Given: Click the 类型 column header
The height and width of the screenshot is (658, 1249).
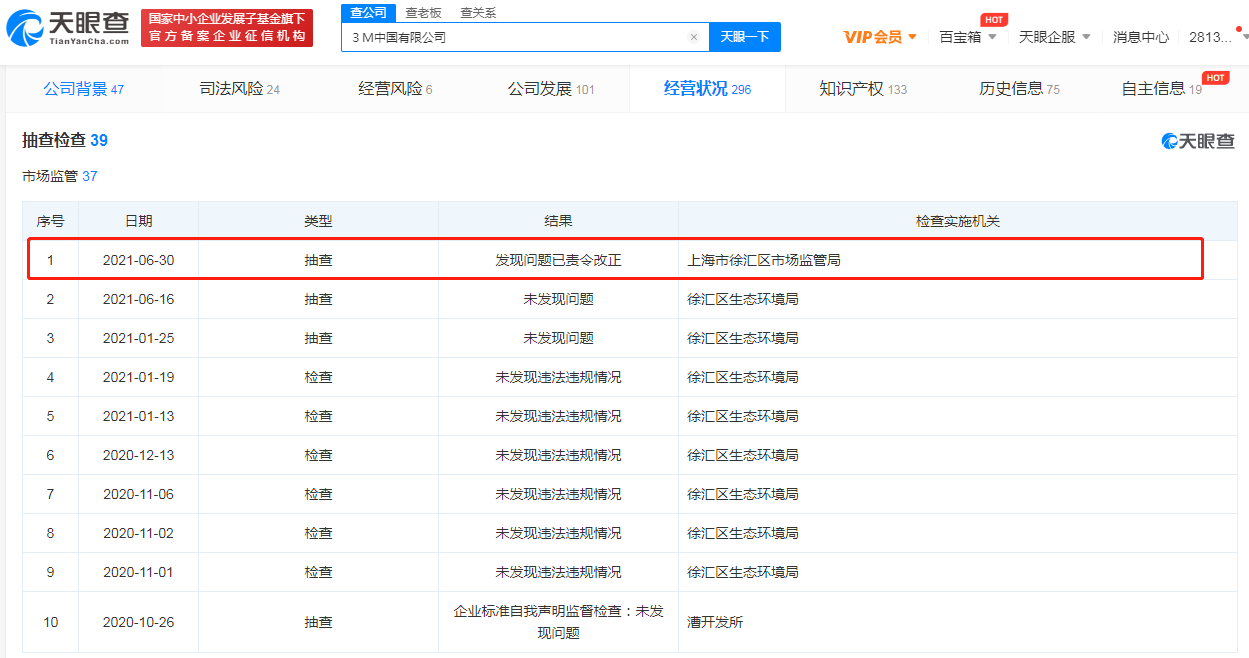Looking at the screenshot, I should [318, 221].
